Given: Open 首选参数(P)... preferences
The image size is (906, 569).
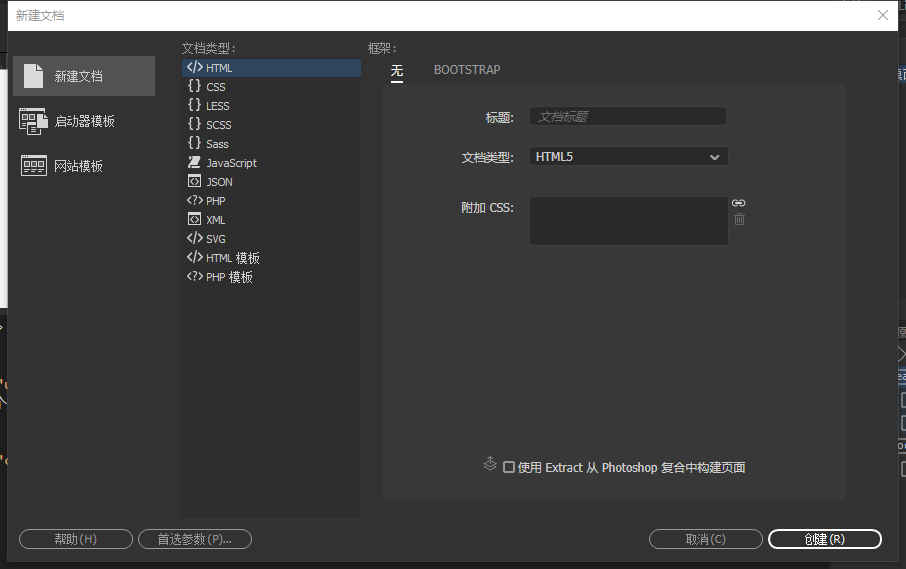Looking at the screenshot, I should (x=195, y=539).
